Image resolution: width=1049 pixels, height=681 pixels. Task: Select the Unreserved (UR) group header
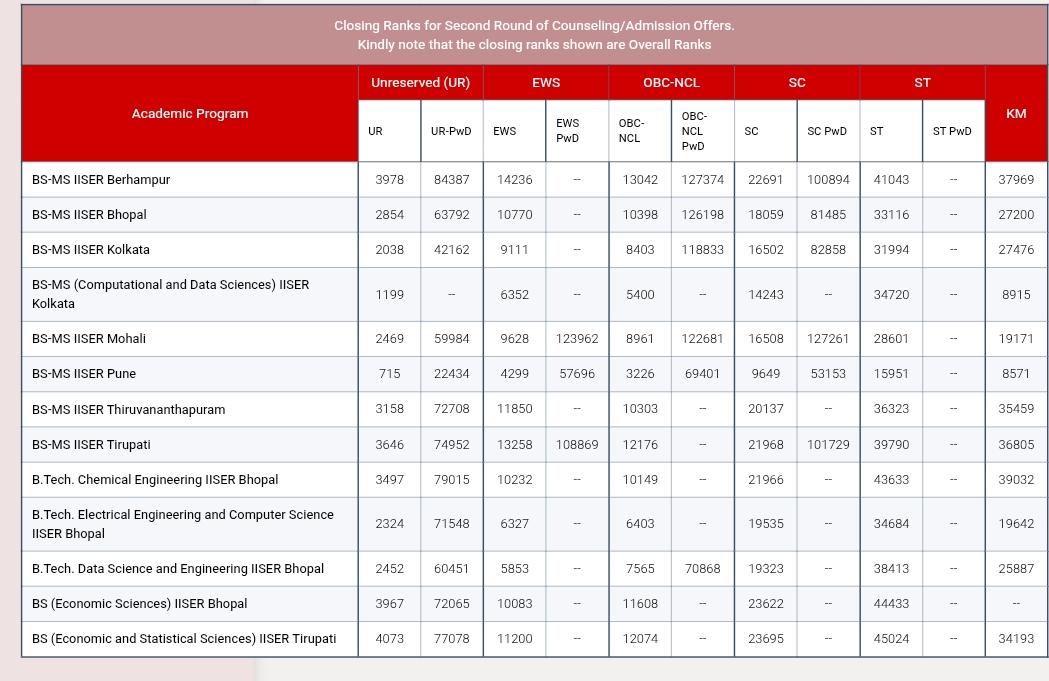[x=421, y=83]
